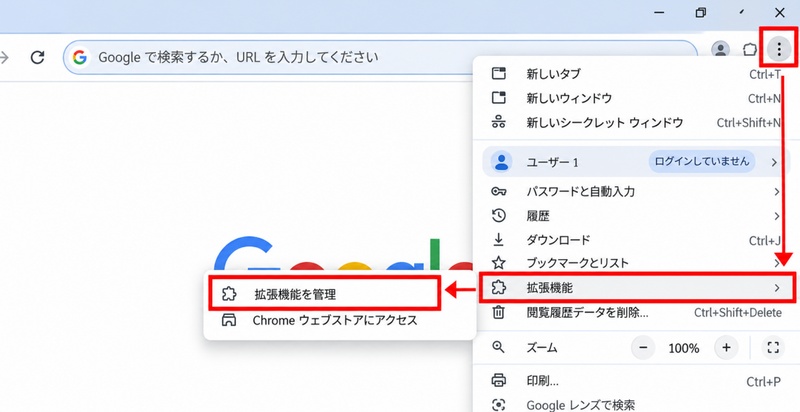Click the new tab icon beside 新しいタブ
This screenshot has height=412, width=800.
[498, 74]
